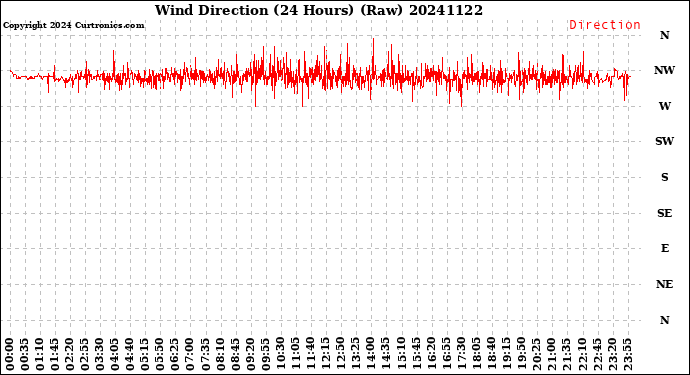Click the 21:35 time label
This screenshot has height=375, width=690.
coord(567,355)
